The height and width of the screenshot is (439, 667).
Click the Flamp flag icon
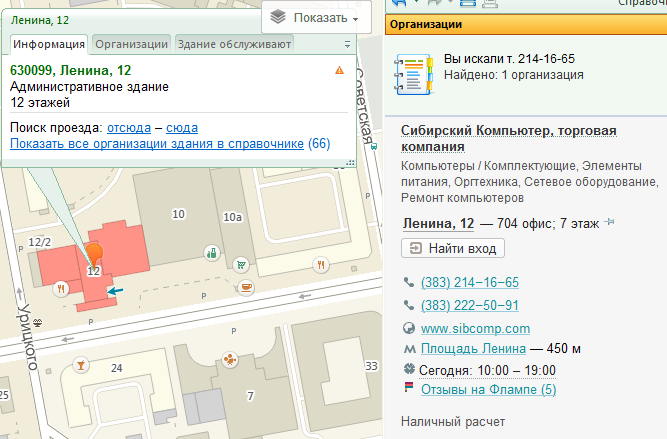[409, 387]
